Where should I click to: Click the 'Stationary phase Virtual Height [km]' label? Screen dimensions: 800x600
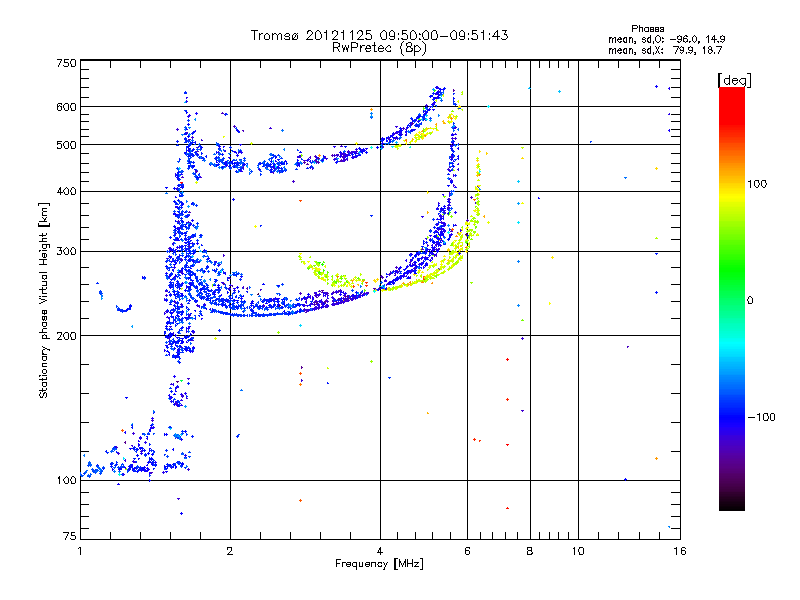coord(43,300)
